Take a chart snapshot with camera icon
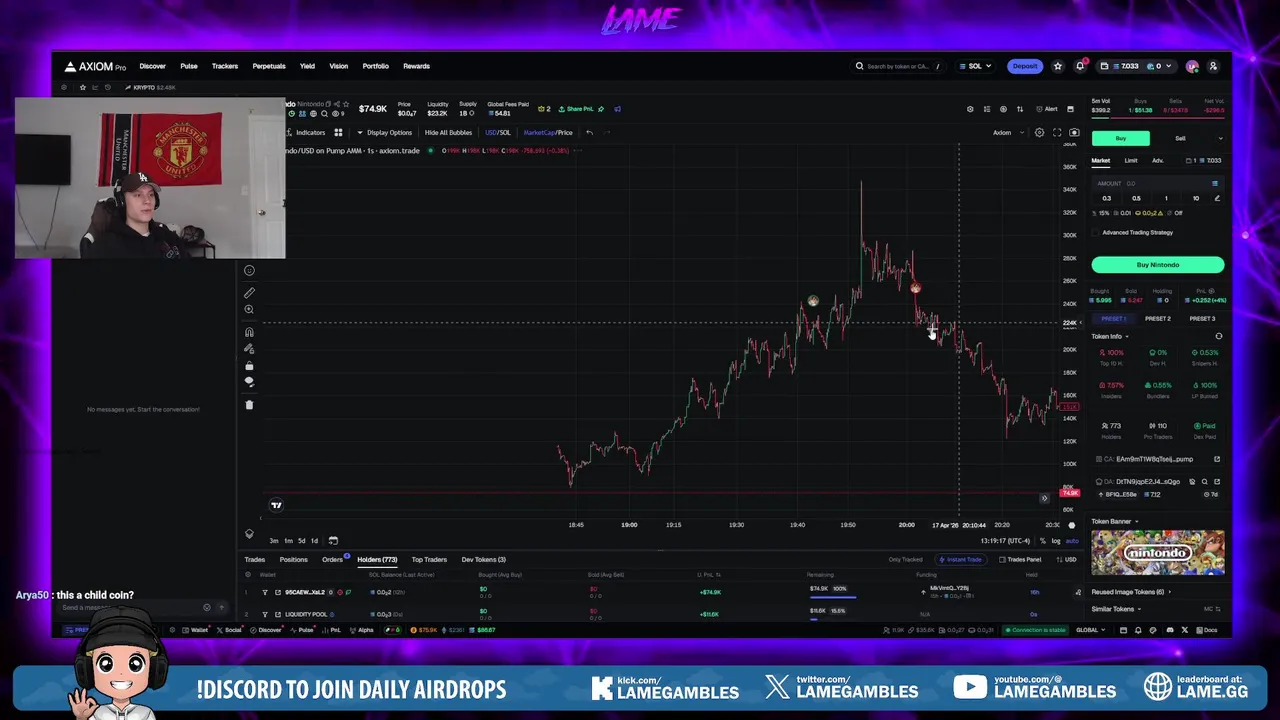The image size is (1280, 720). 1074,132
